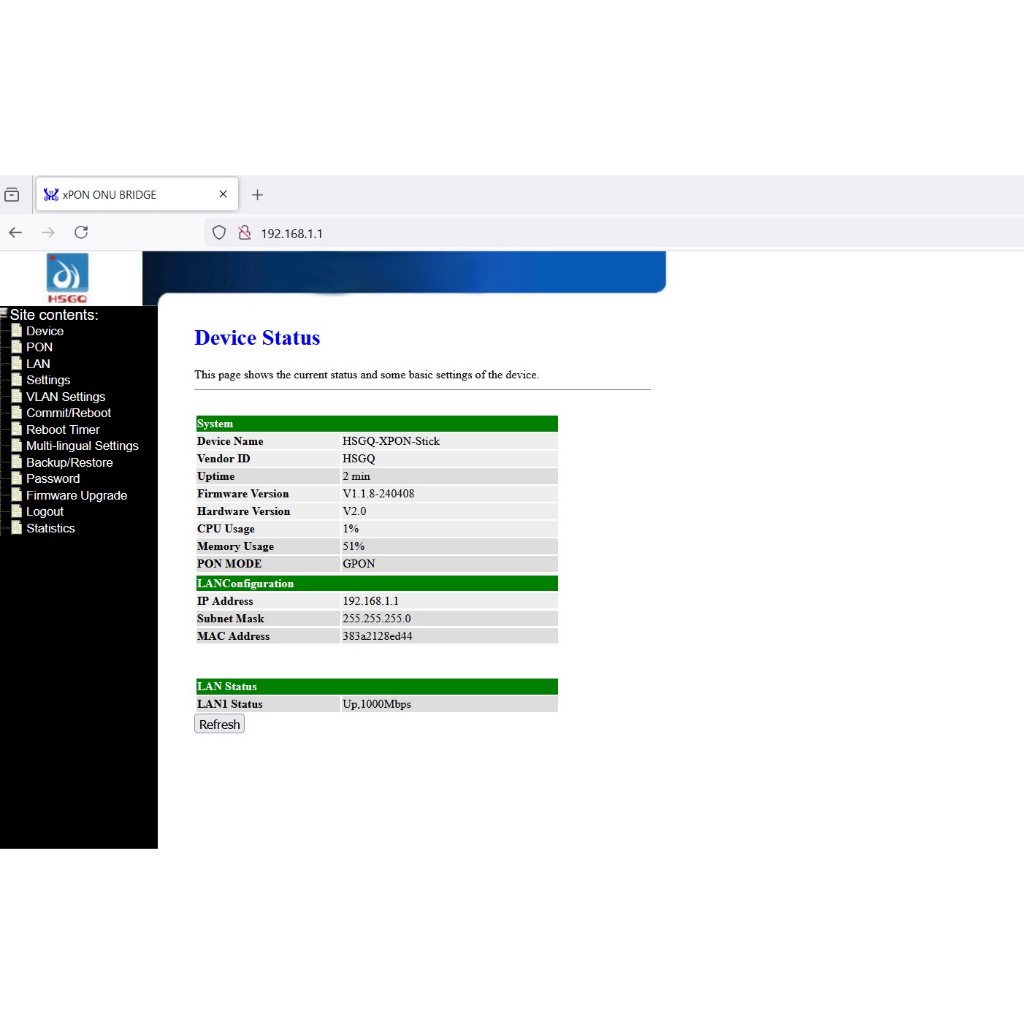
Task: Click the shield tracking protection icon
Action: tap(219, 233)
